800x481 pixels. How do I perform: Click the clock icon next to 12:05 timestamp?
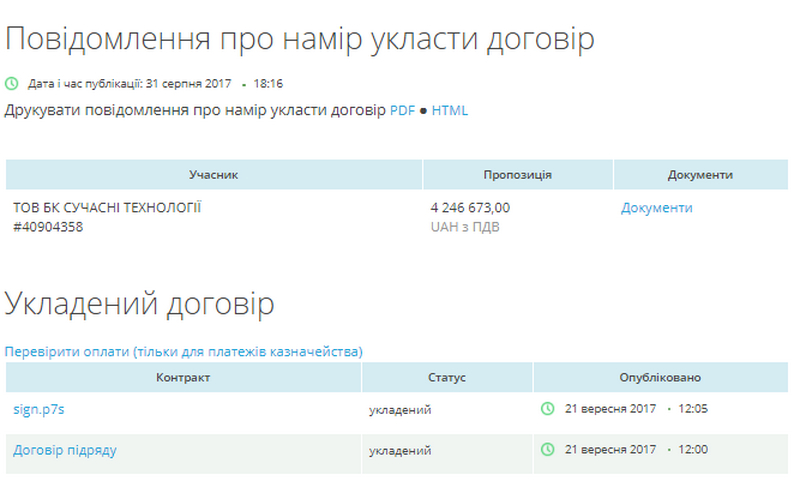[547, 409]
